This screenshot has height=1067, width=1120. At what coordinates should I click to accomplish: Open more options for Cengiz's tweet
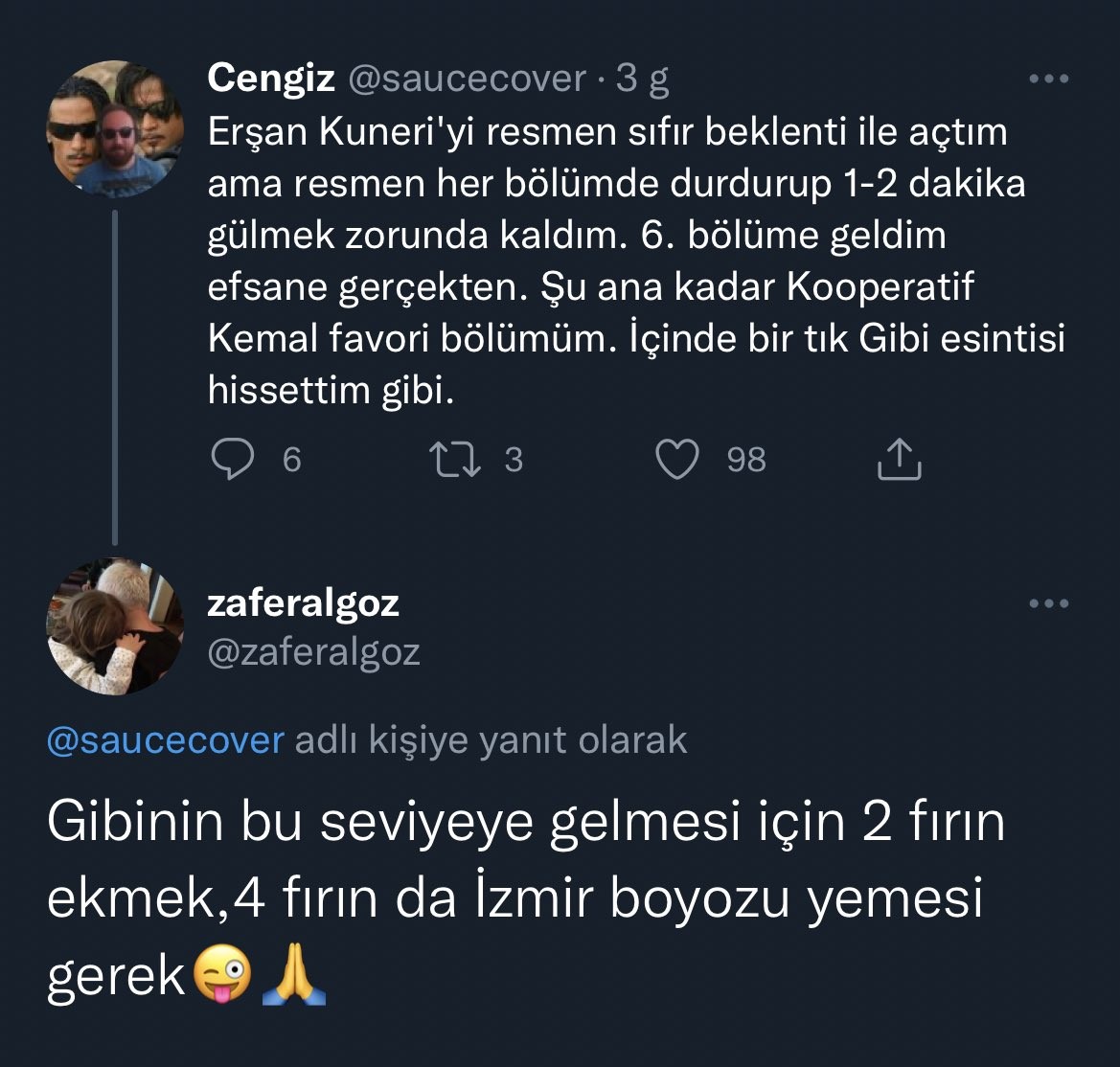click(1048, 79)
